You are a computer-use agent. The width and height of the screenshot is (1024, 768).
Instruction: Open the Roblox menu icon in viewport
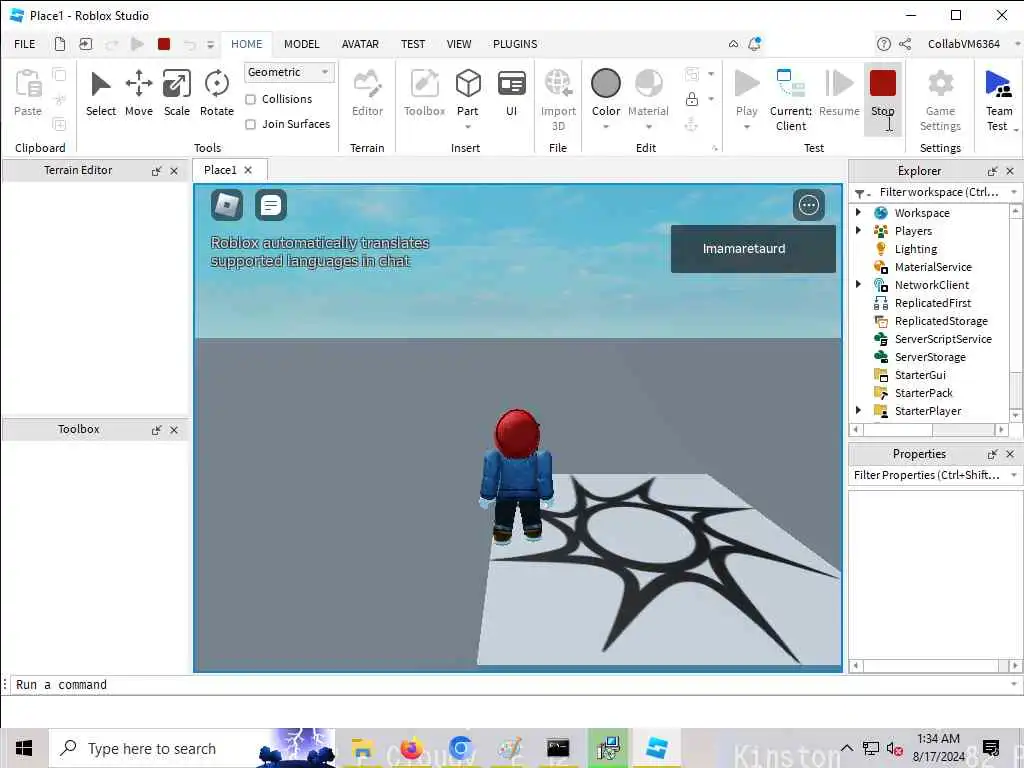point(227,205)
